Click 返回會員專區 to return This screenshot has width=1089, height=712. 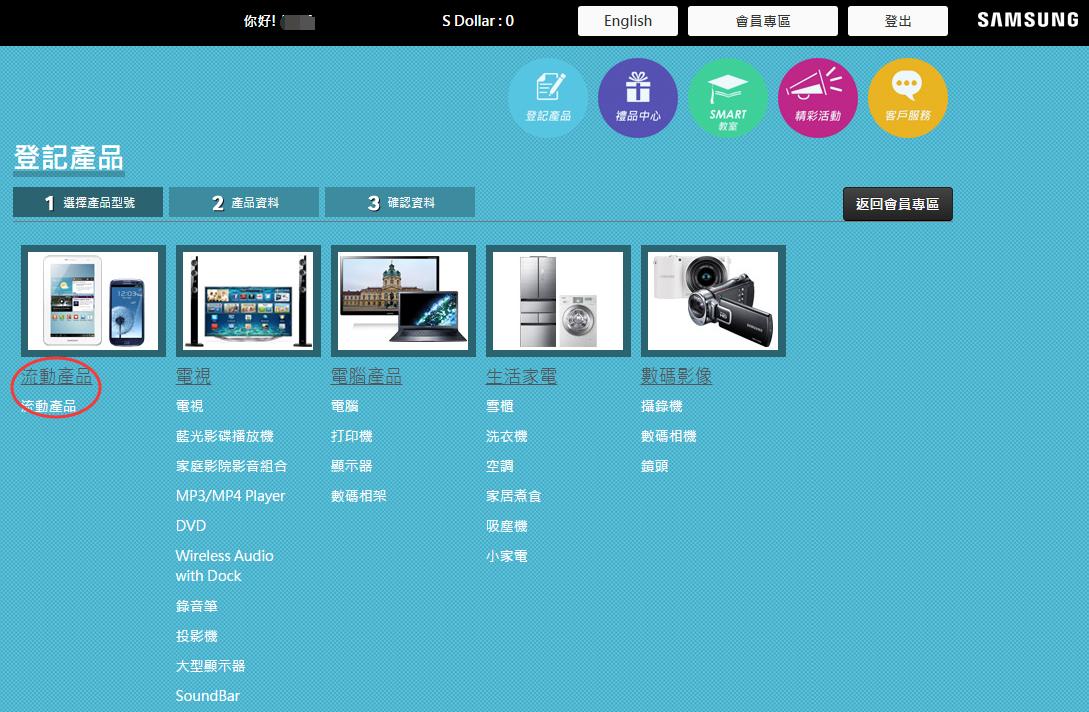click(x=897, y=203)
